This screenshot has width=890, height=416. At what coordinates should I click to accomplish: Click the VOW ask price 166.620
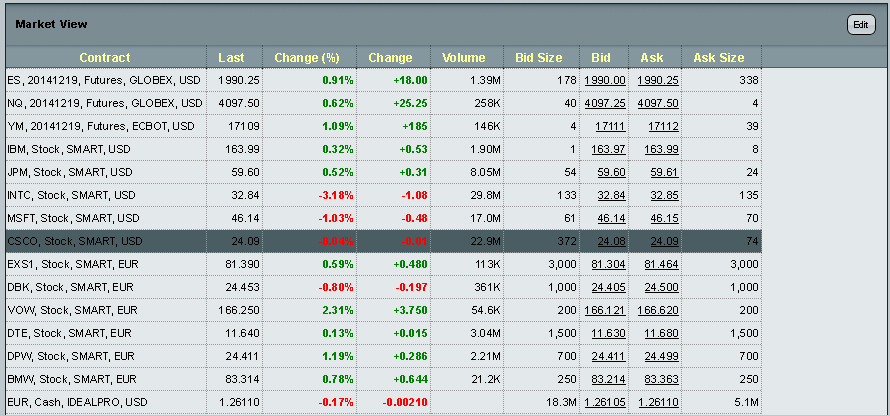[x=657, y=310]
